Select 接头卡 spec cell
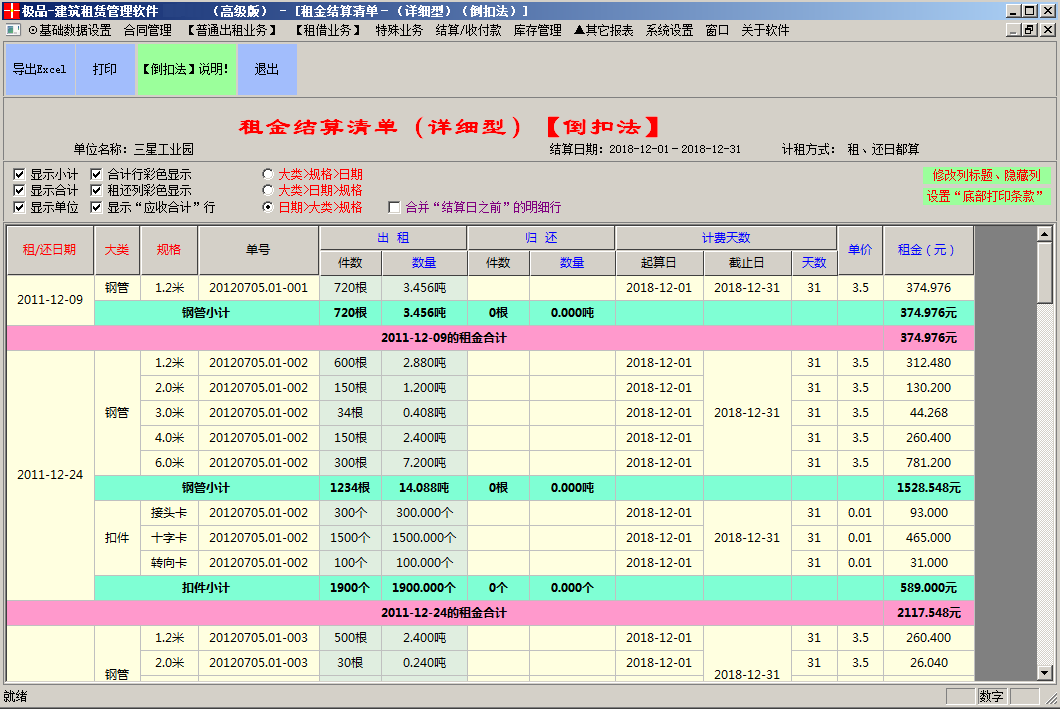Screen dimensions: 1060x709 coord(169,513)
